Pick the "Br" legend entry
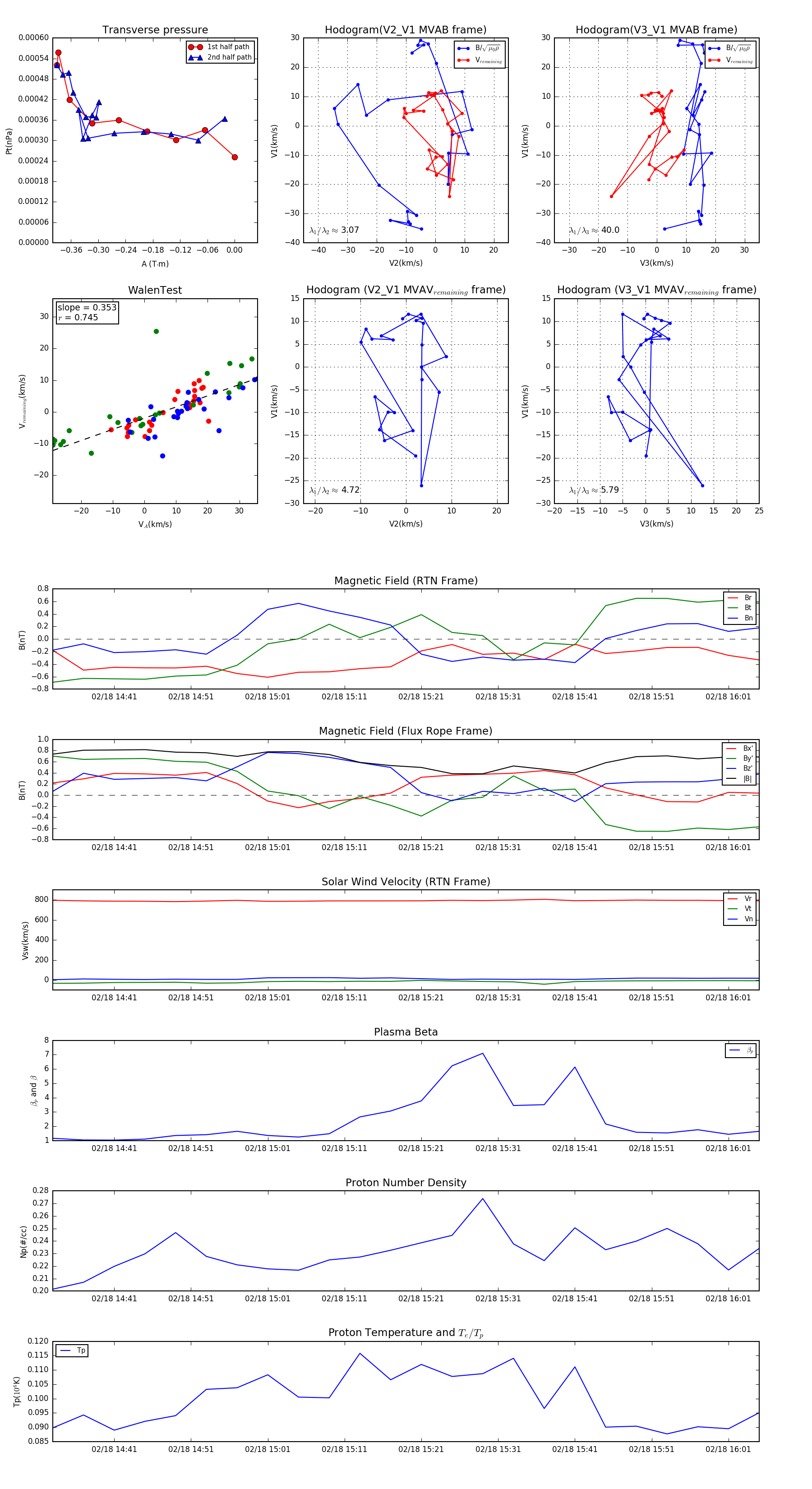The width and height of the screenshot is (812, 1489). (740, 598)
